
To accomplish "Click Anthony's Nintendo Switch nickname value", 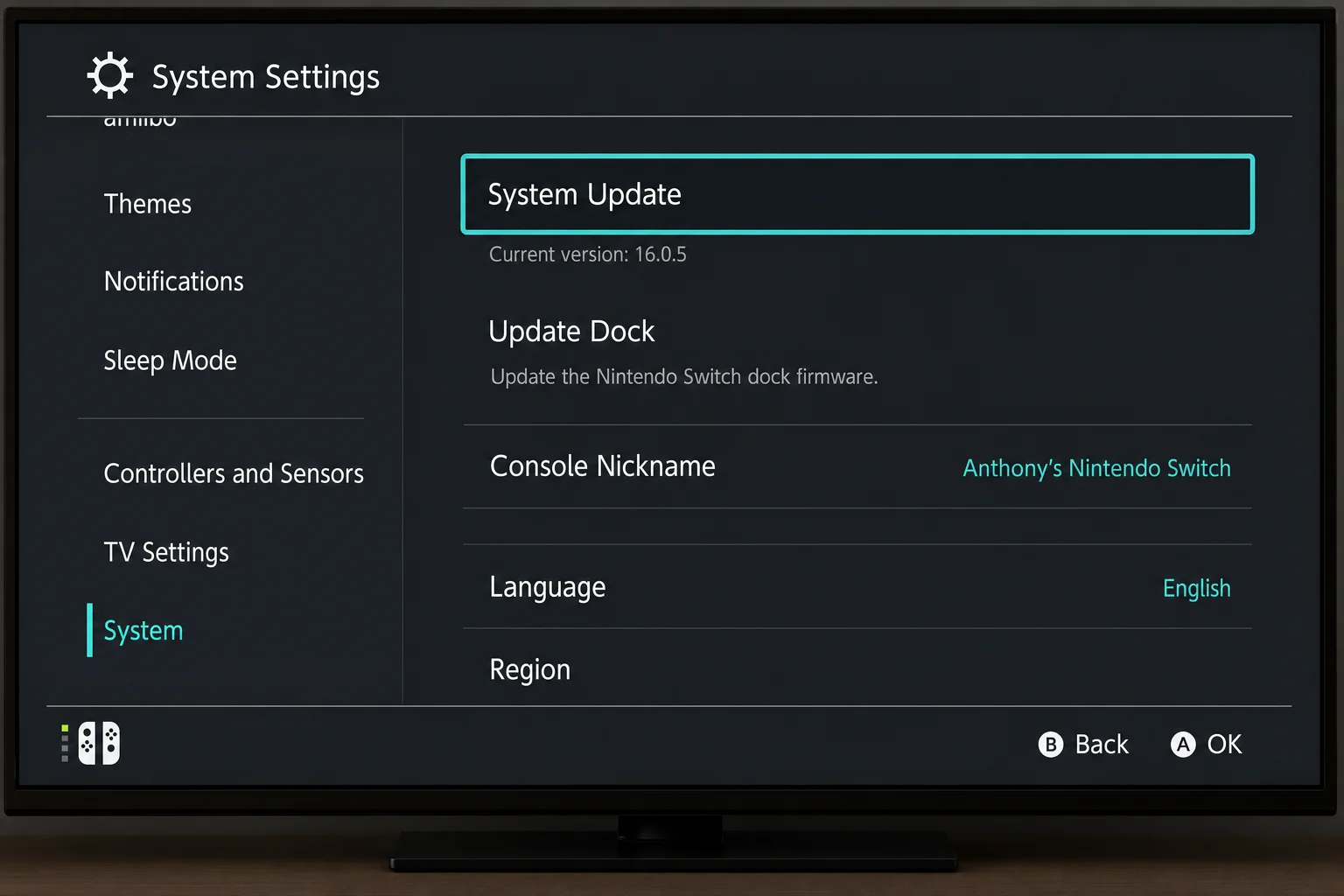I will [1096, 468].
